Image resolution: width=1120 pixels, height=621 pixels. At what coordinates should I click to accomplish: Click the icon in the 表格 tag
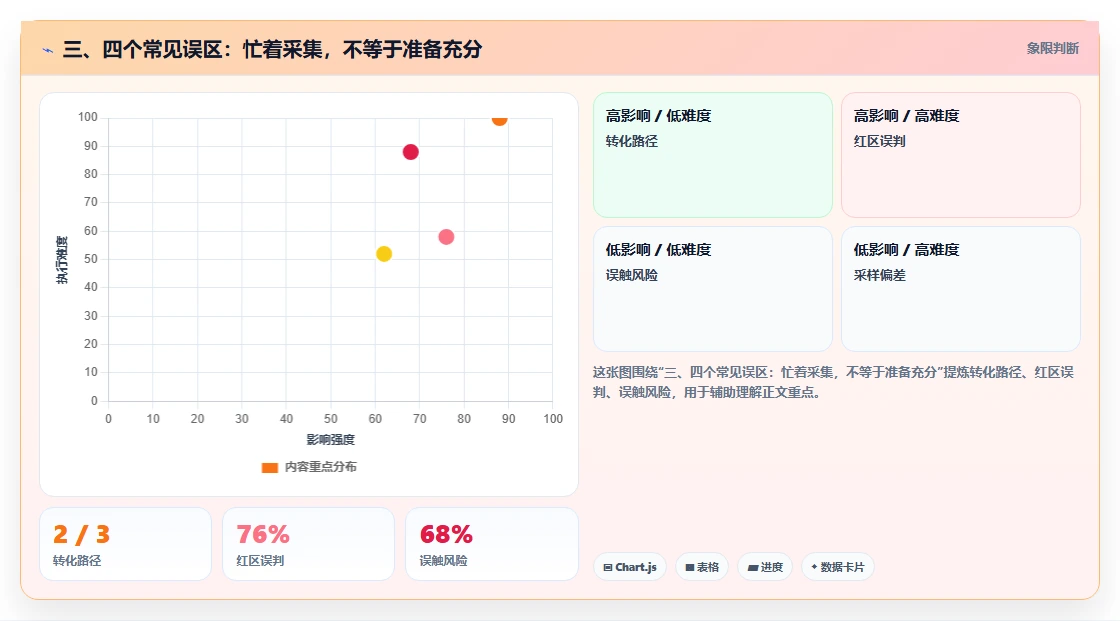[690, 567]
